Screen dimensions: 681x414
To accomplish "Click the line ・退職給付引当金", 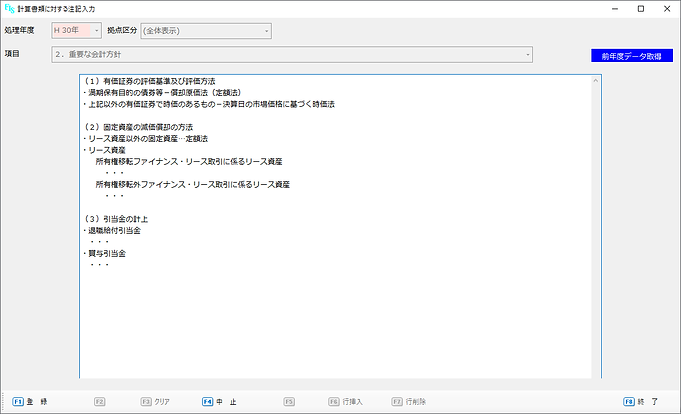I will coord(112,230).
